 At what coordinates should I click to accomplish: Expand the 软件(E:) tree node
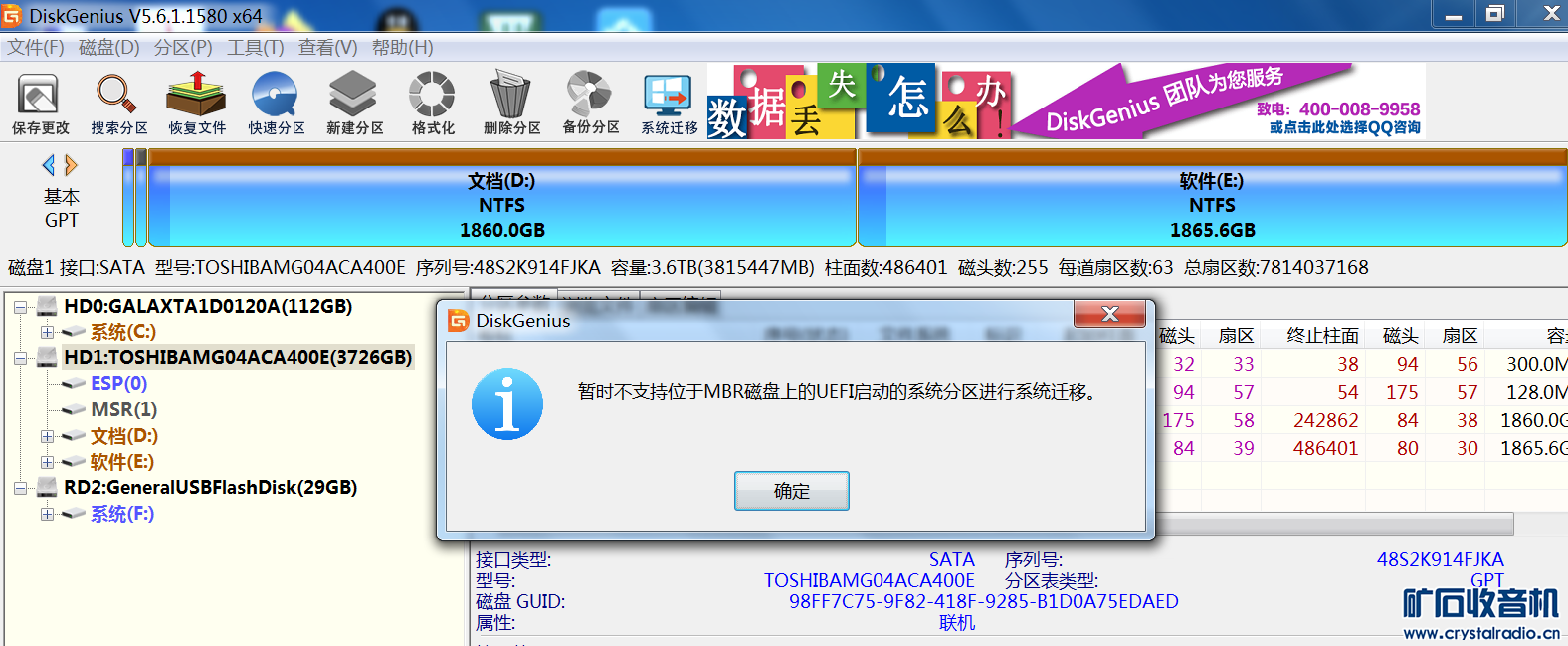click(x=47, y=462)
